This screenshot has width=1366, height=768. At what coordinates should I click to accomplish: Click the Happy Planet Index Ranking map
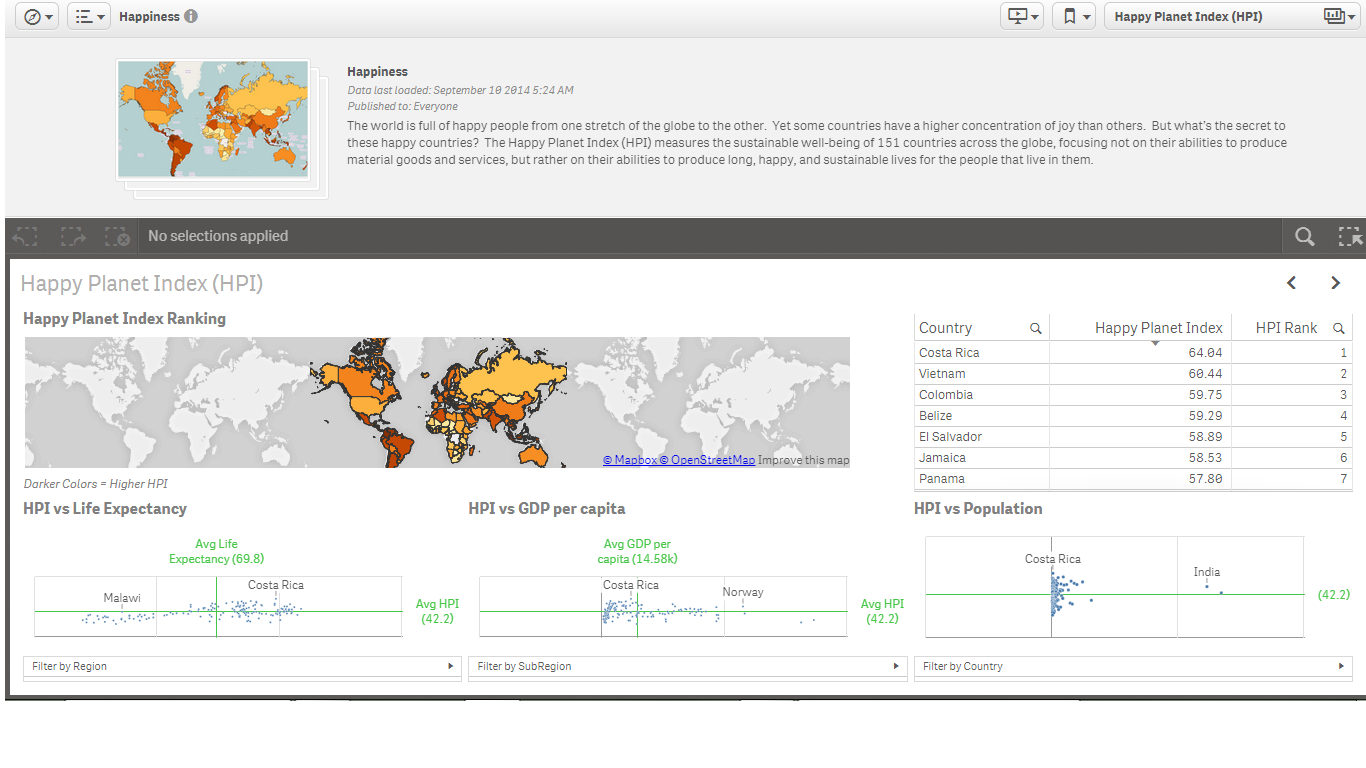[437, 402]
